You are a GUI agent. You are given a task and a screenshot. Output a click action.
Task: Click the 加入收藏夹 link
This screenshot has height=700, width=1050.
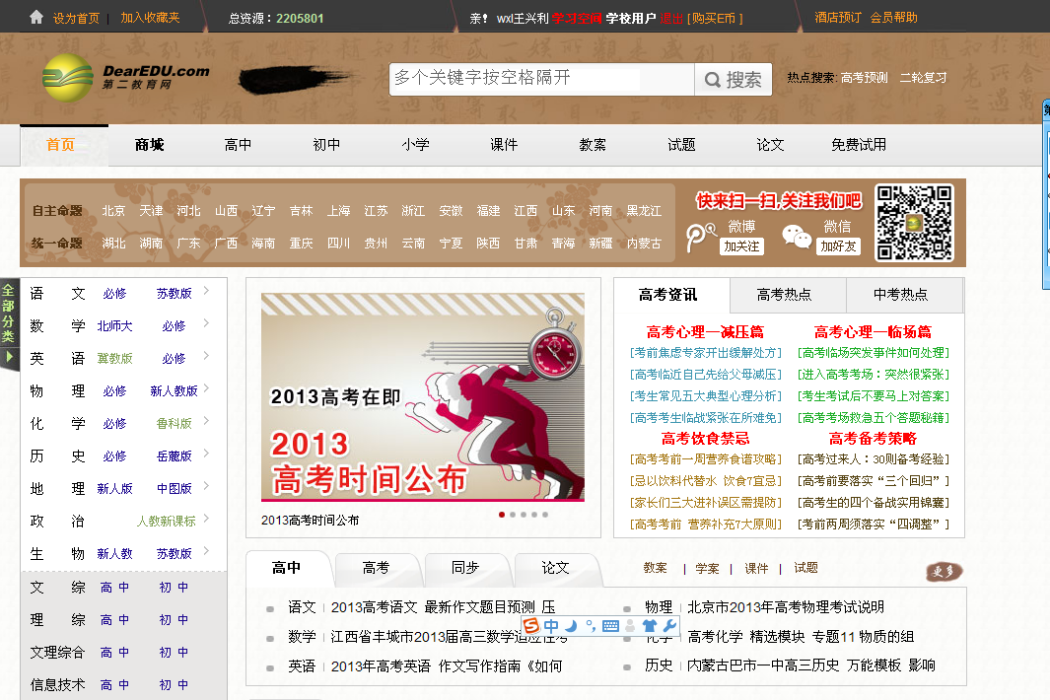[150, 18]
